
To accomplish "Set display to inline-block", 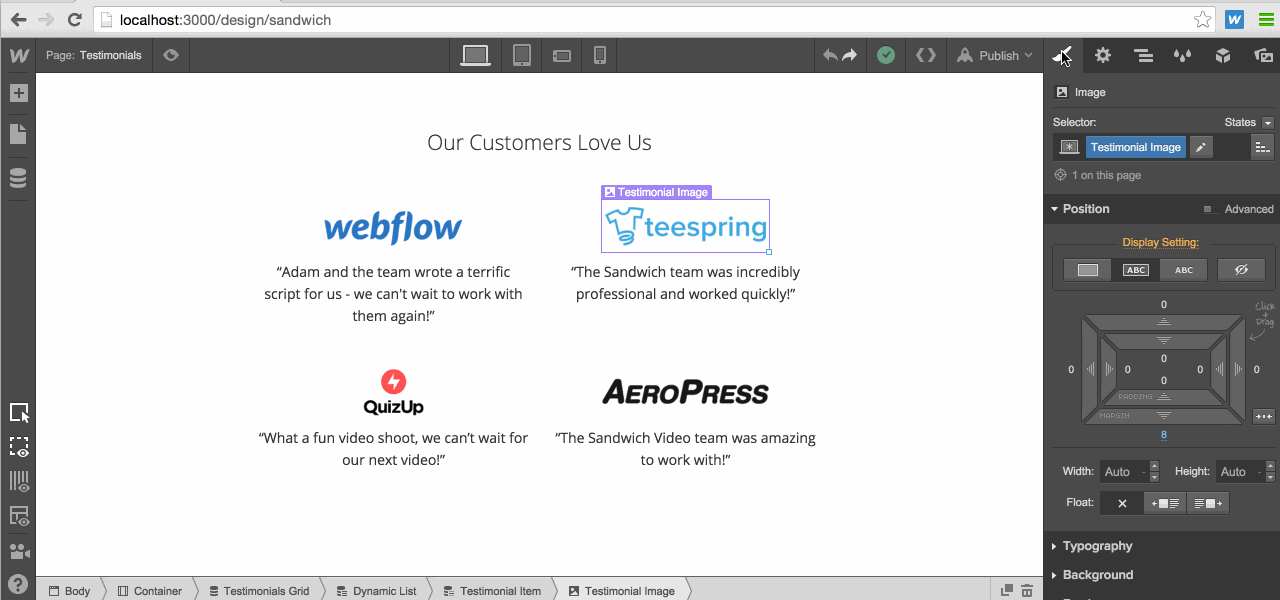I will click(1135, 270).
